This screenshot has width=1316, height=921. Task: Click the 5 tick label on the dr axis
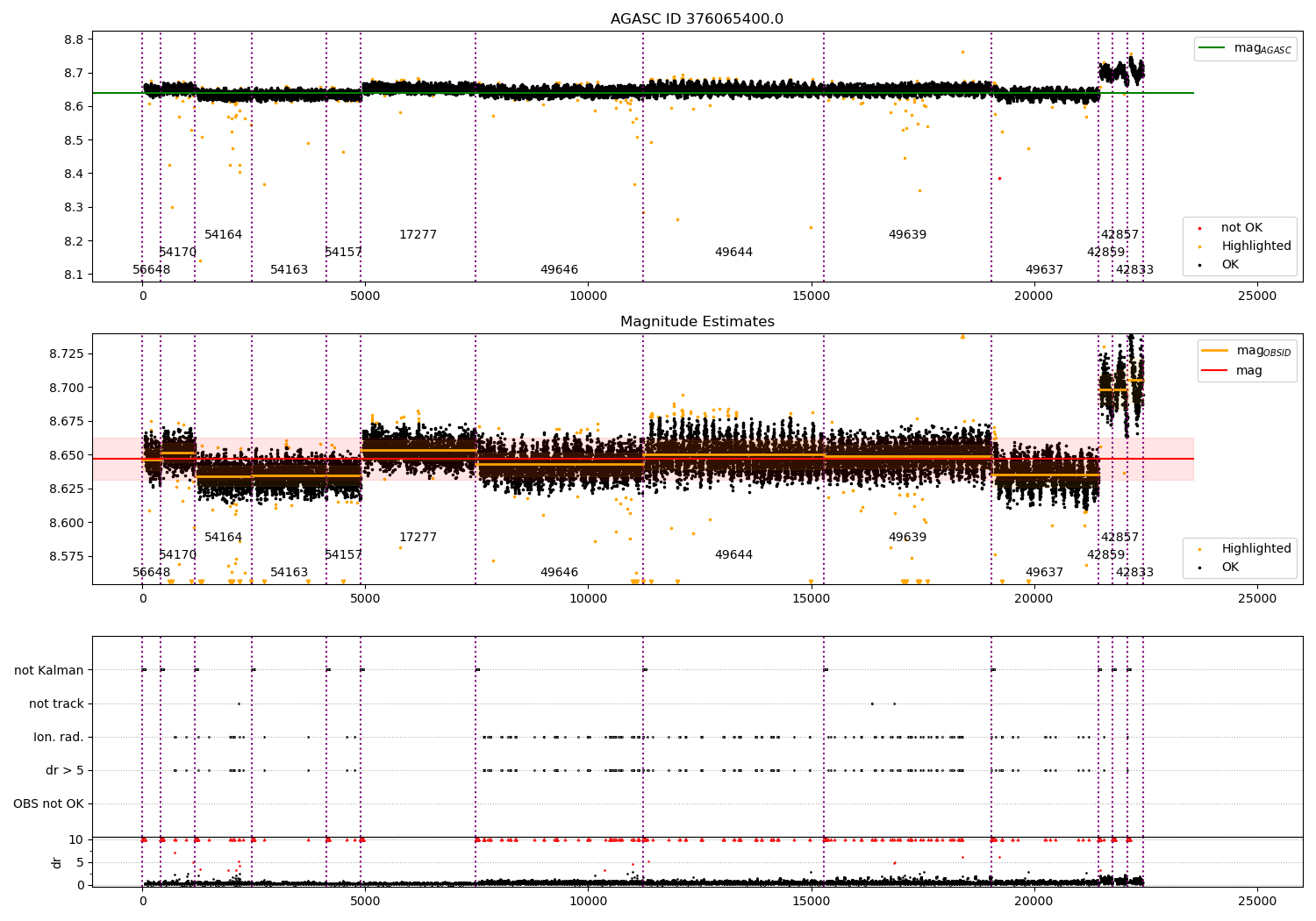pyautogui.click(x=80, y=862)
